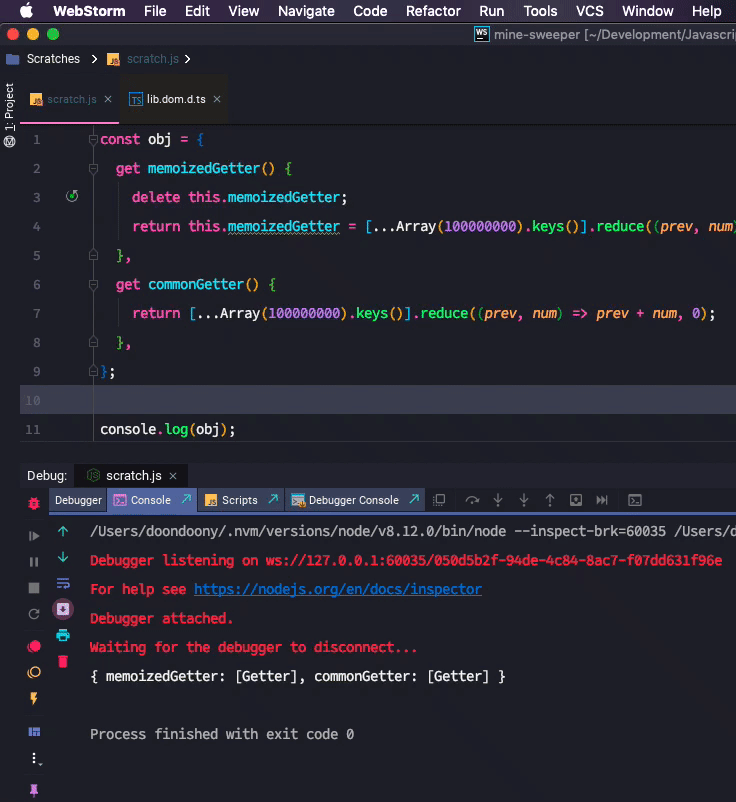Click the Restore Layout icon
Image resolution: width=736 pixels, height=802 pixels.
(34, 732)
